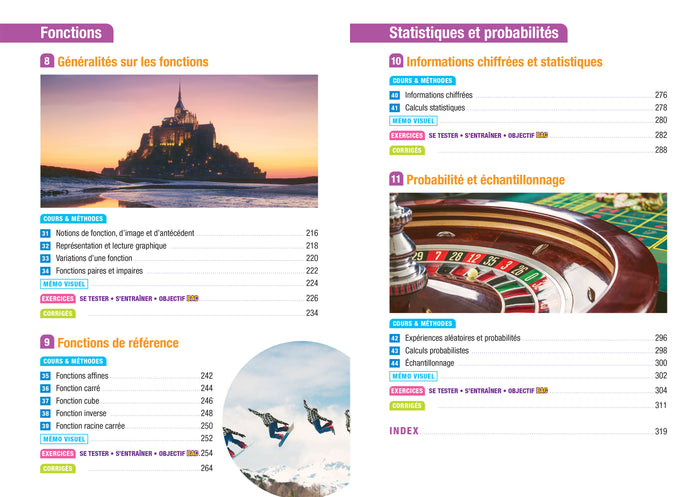Click Mémo visuel label under Fonctions de référence
Screen dimensions: 700x497
pyautogui.click(x=64, y=438)
